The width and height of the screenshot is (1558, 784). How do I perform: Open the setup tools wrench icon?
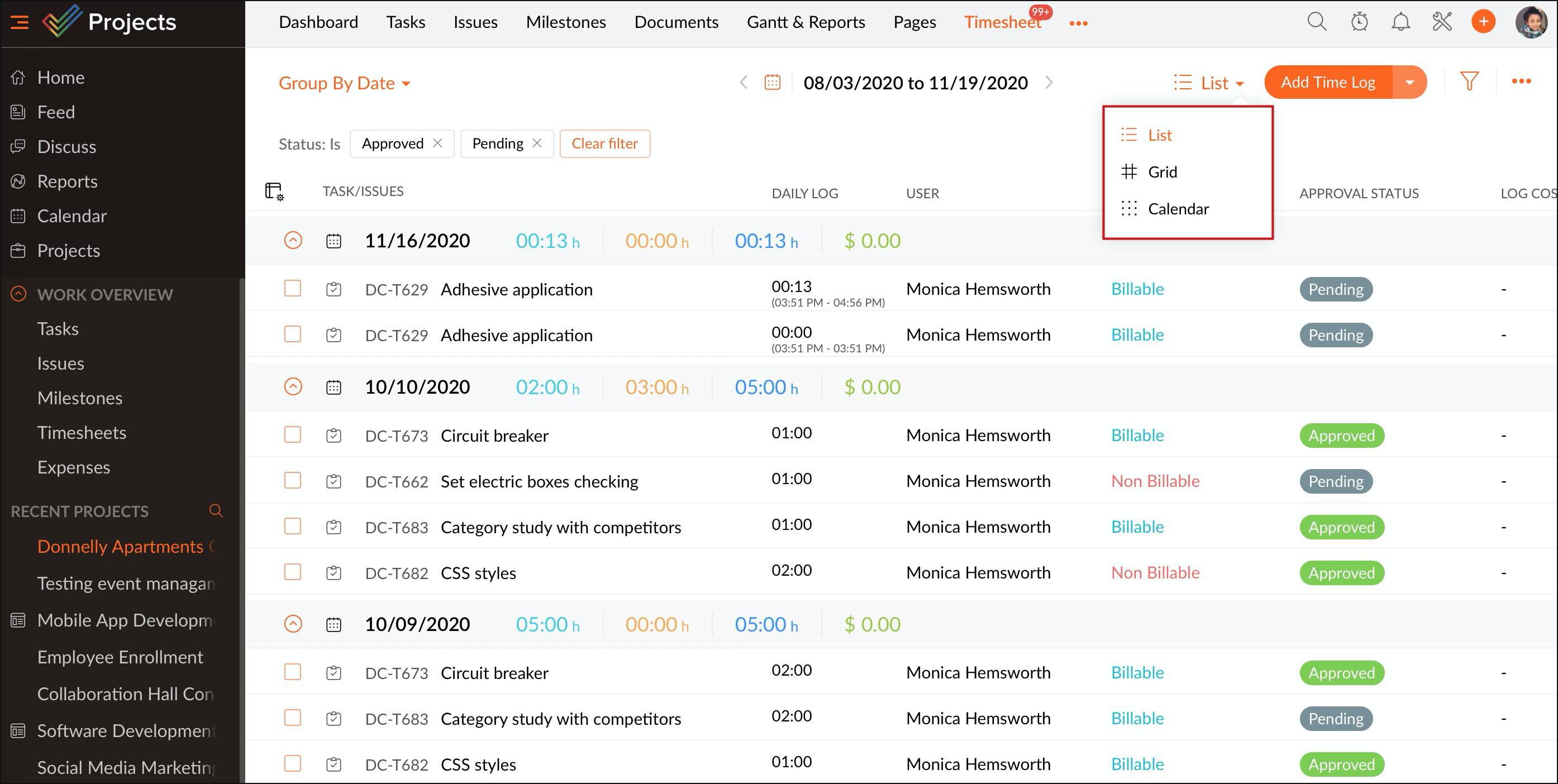pos(1442,22)
